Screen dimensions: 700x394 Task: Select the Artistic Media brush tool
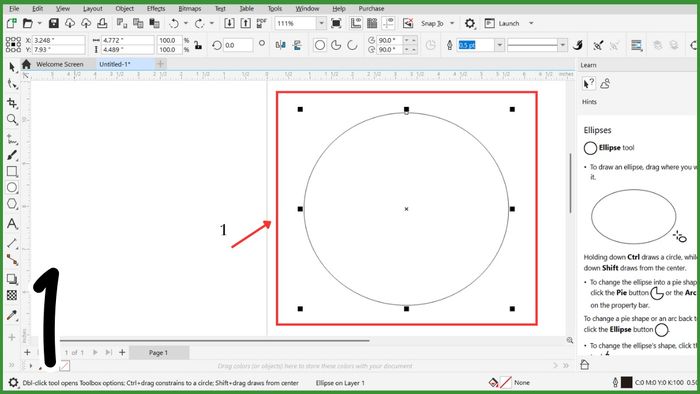12,155
